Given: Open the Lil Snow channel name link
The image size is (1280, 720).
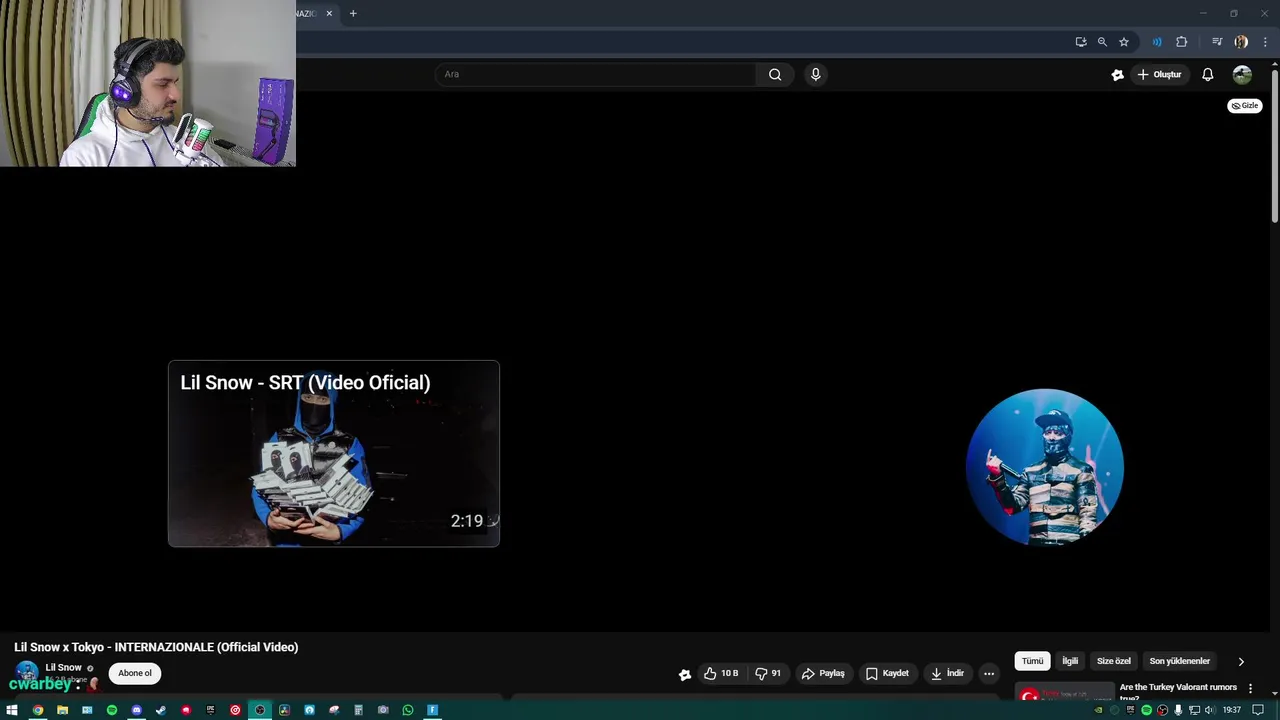Looking at the screenshot, I should pos(63,667).
